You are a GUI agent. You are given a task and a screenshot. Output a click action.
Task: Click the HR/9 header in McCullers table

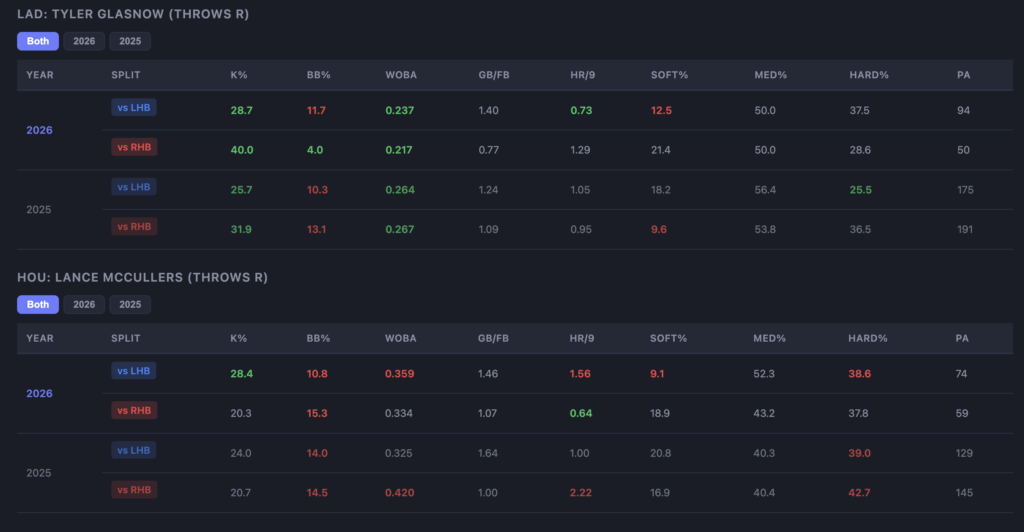(582, 338)
